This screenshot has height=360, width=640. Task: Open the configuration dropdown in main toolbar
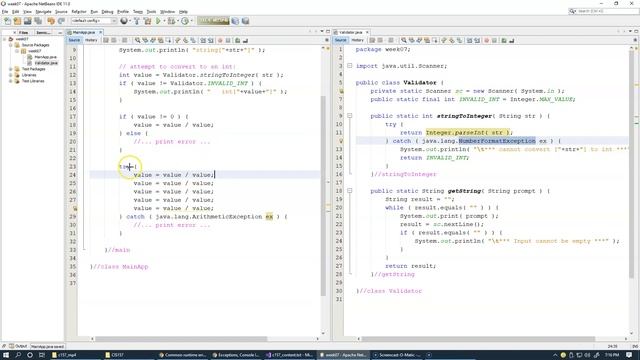coord(94,21)
